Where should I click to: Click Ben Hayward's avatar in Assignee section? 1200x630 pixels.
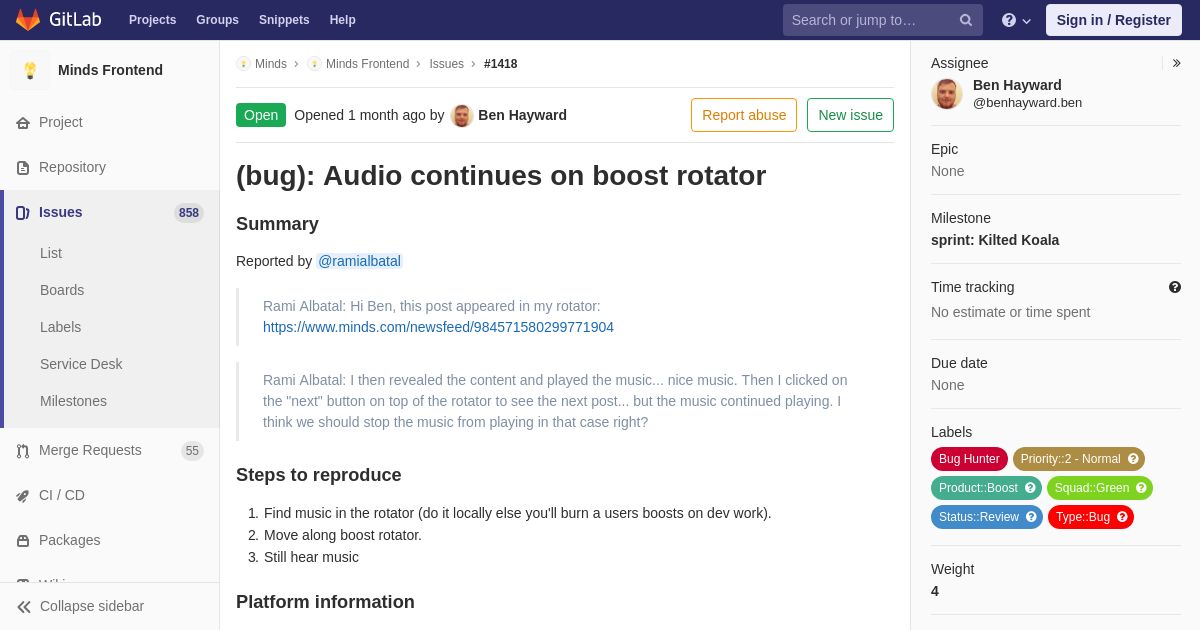point(947,94)
